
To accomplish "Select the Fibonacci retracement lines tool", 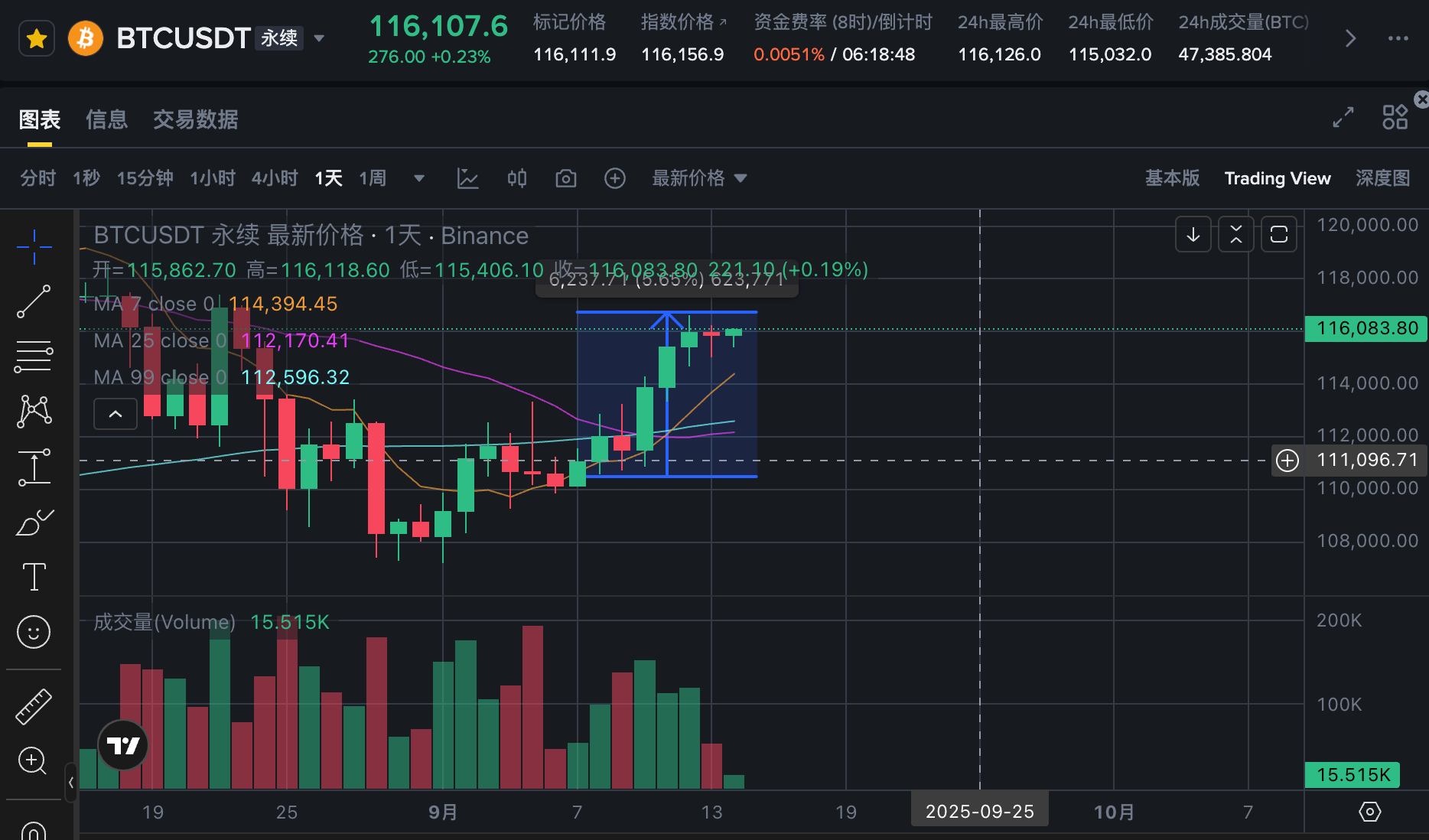I will [34, 357].
